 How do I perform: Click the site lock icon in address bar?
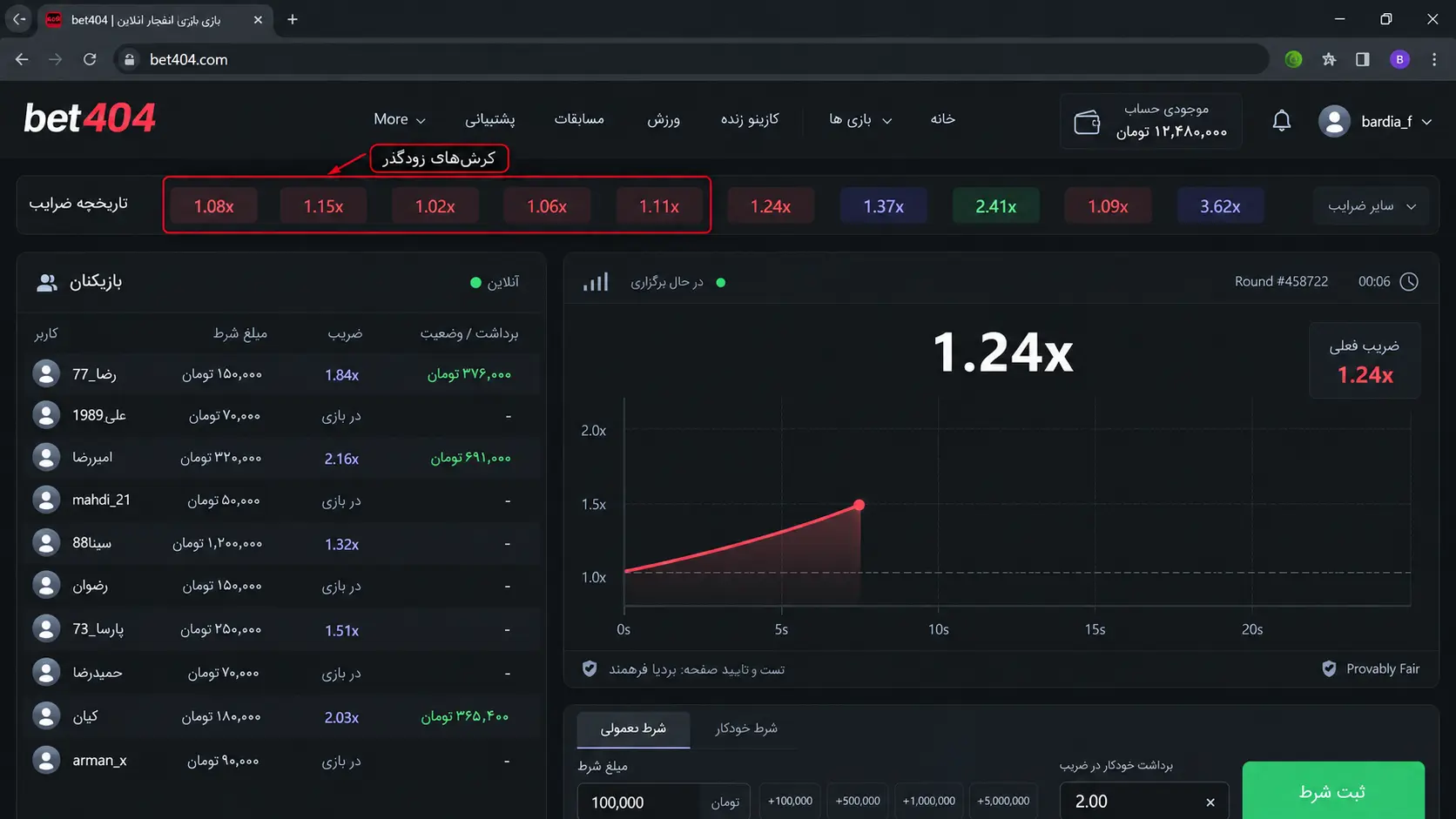[x=130, y=59]
